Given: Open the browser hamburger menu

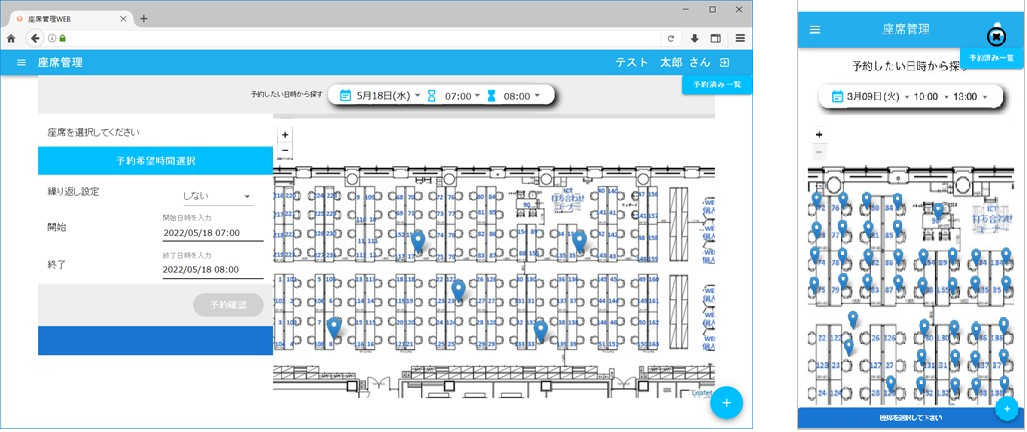Looking at the screenshot, I should (740, 39).
